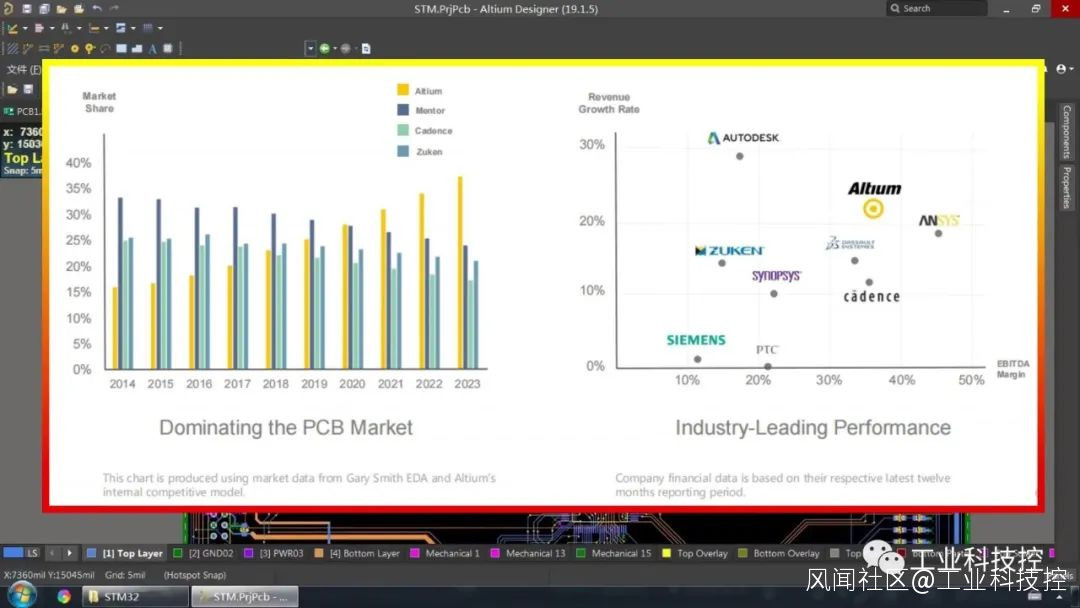Switch to the PCB1 document tab
This screenshot has width=1080, height=608.
pos(23,111)
